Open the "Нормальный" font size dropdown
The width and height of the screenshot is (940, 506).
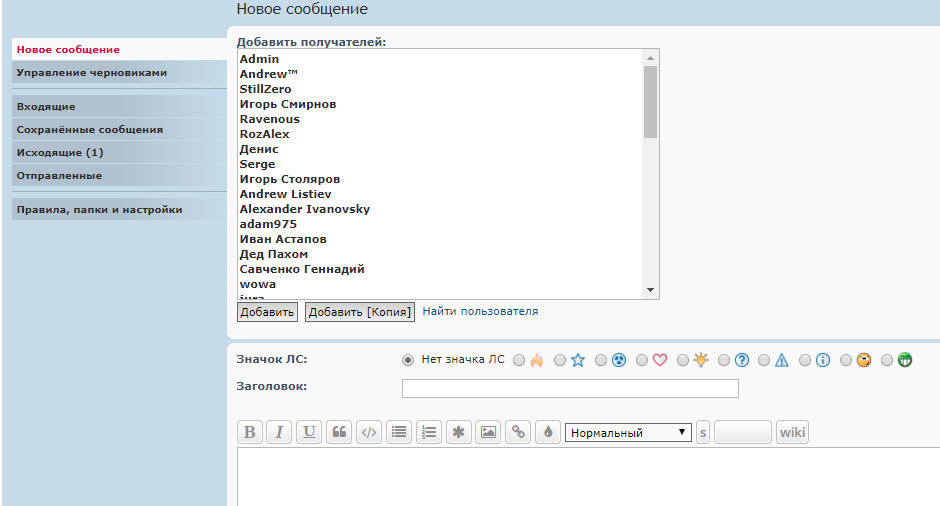coord(628,432)
